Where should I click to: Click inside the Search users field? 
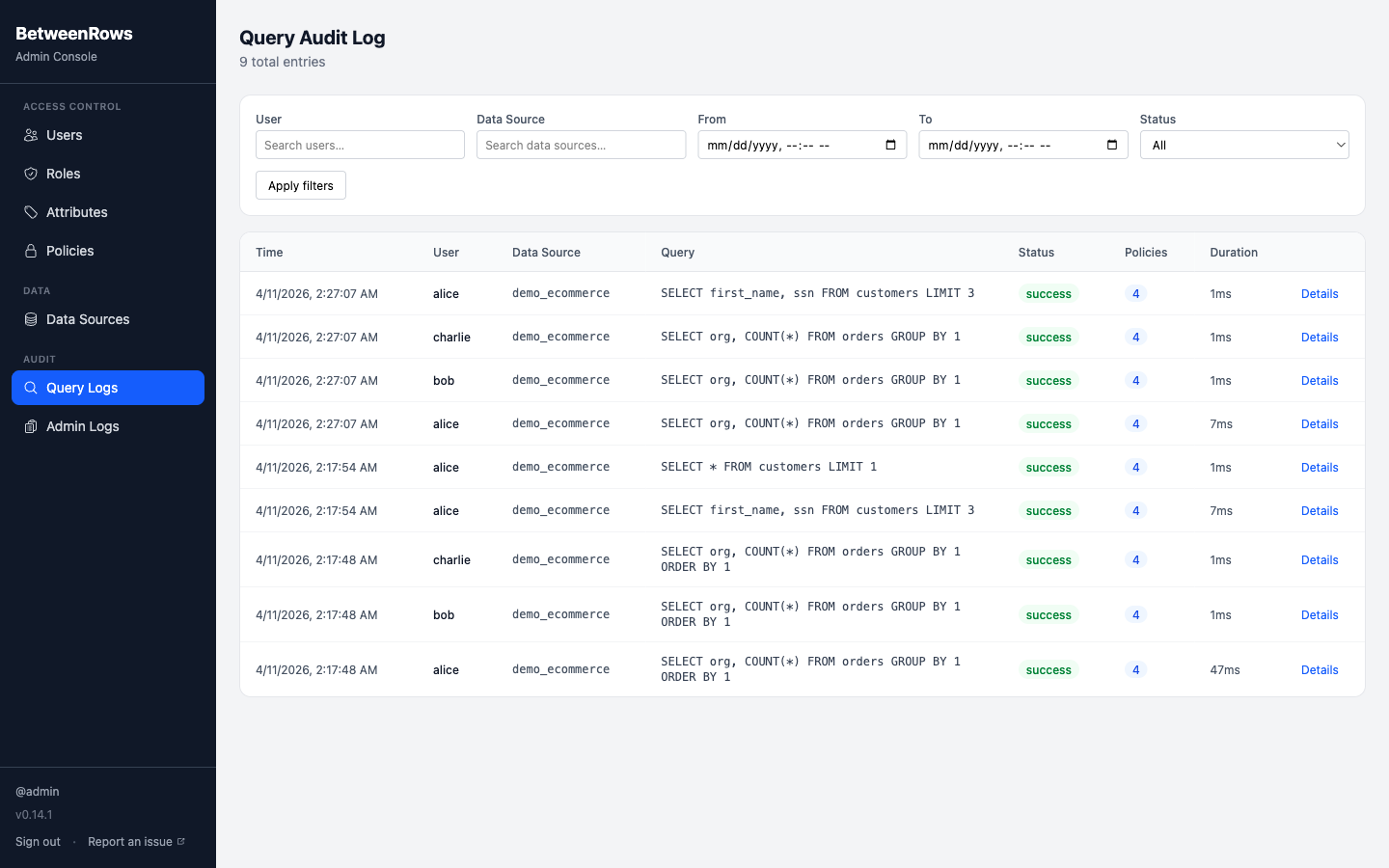pyautogui.click(x=360, y=145)
